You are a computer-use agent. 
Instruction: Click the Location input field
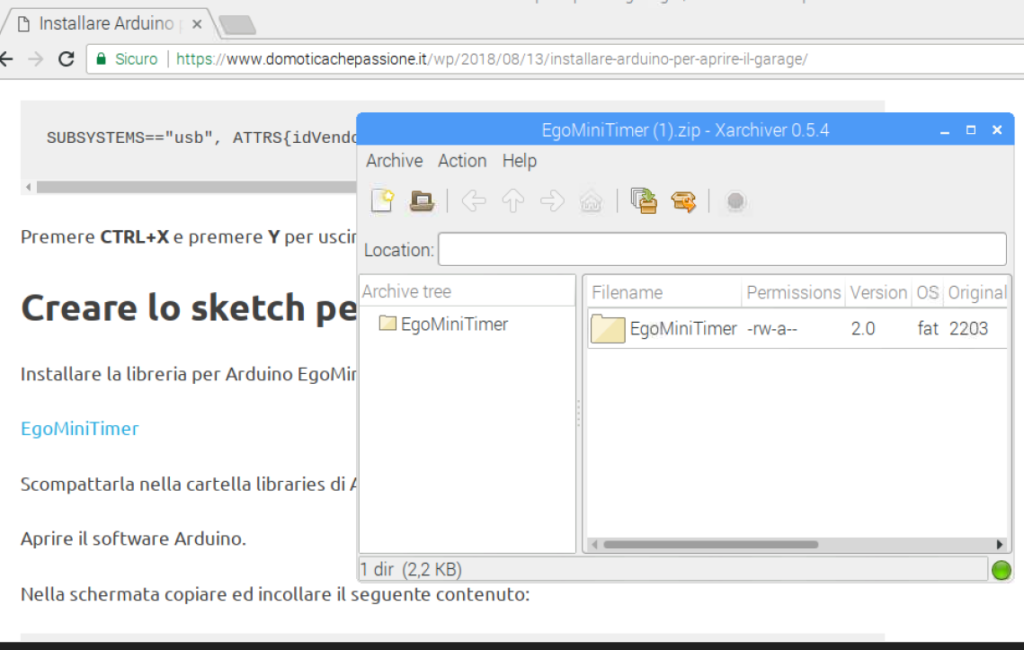point(722,249)
